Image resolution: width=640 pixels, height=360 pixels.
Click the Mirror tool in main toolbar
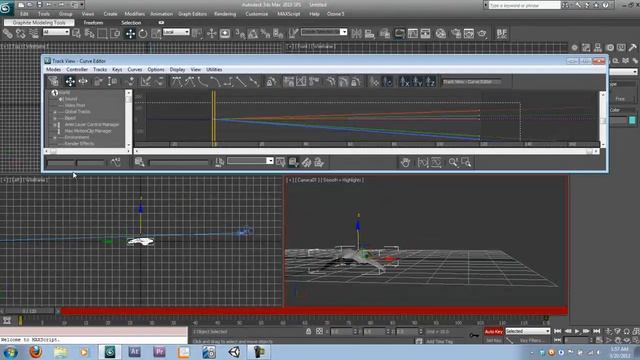pos(356,33)
